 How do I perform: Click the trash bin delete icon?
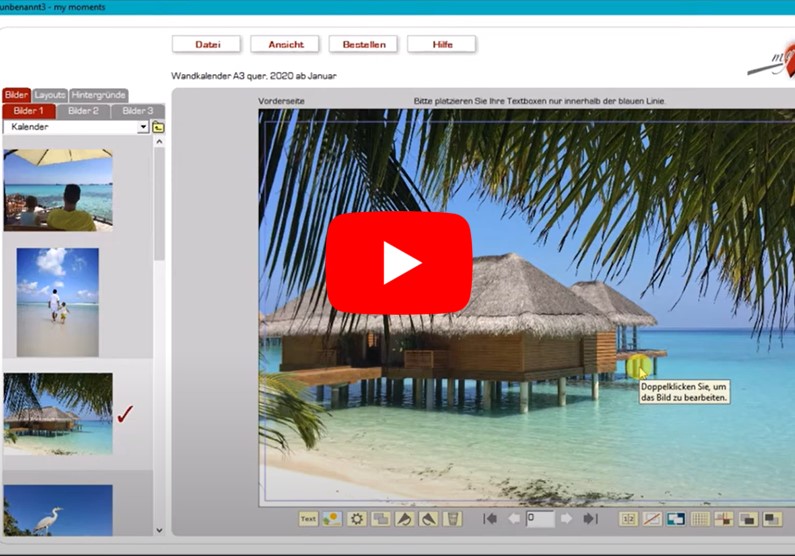pyautogui.click(x=453, y=519)
